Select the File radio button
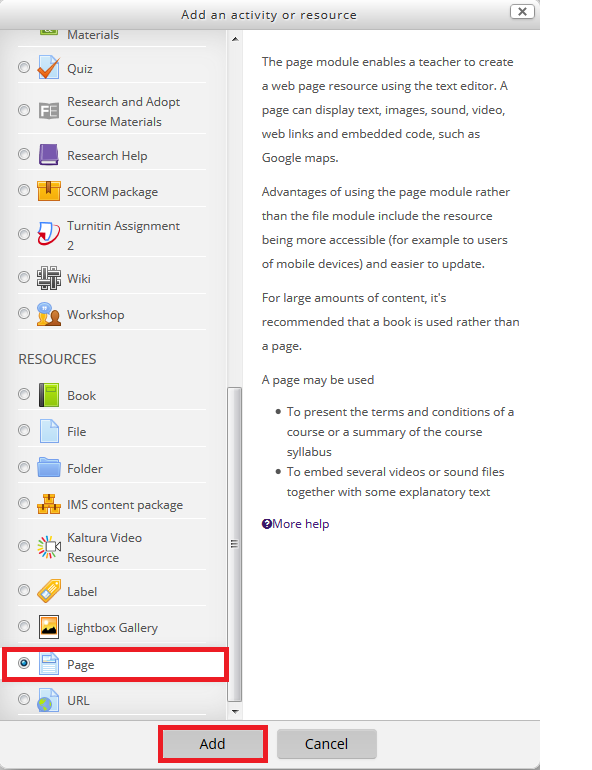This screenshot has height=770, width=592. (x=24, y=430)
